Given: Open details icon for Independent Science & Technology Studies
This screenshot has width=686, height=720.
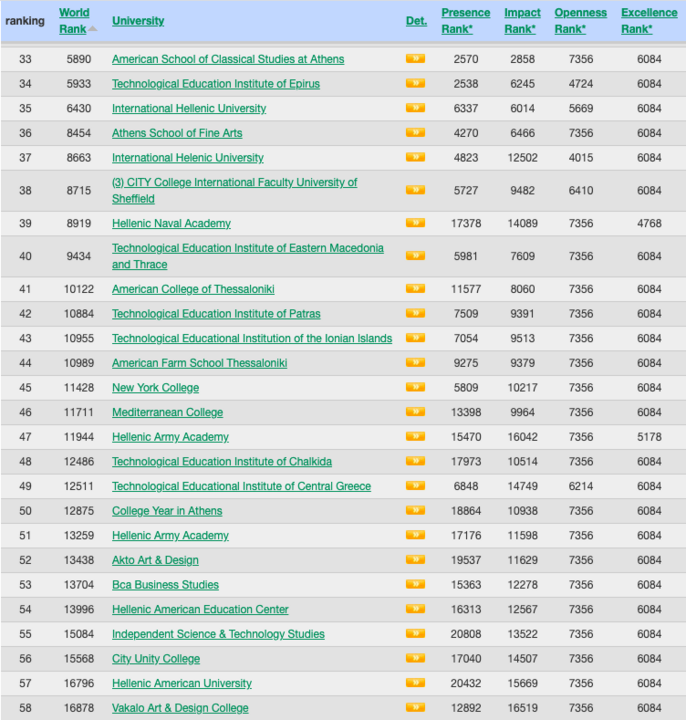Looking at the screenshot, I should [415, 634].
